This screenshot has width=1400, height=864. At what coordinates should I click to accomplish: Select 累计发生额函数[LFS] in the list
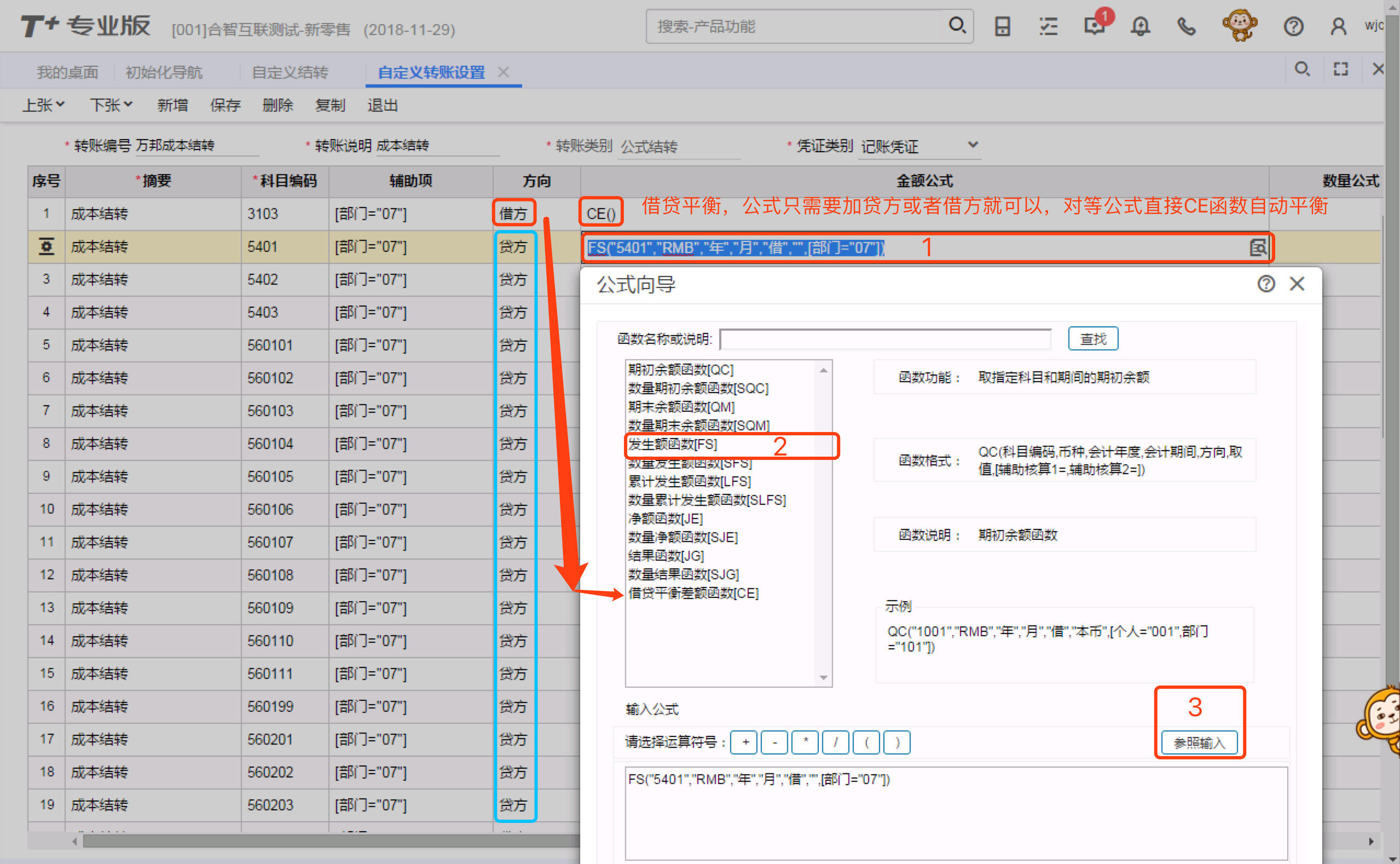click(690, 481)
